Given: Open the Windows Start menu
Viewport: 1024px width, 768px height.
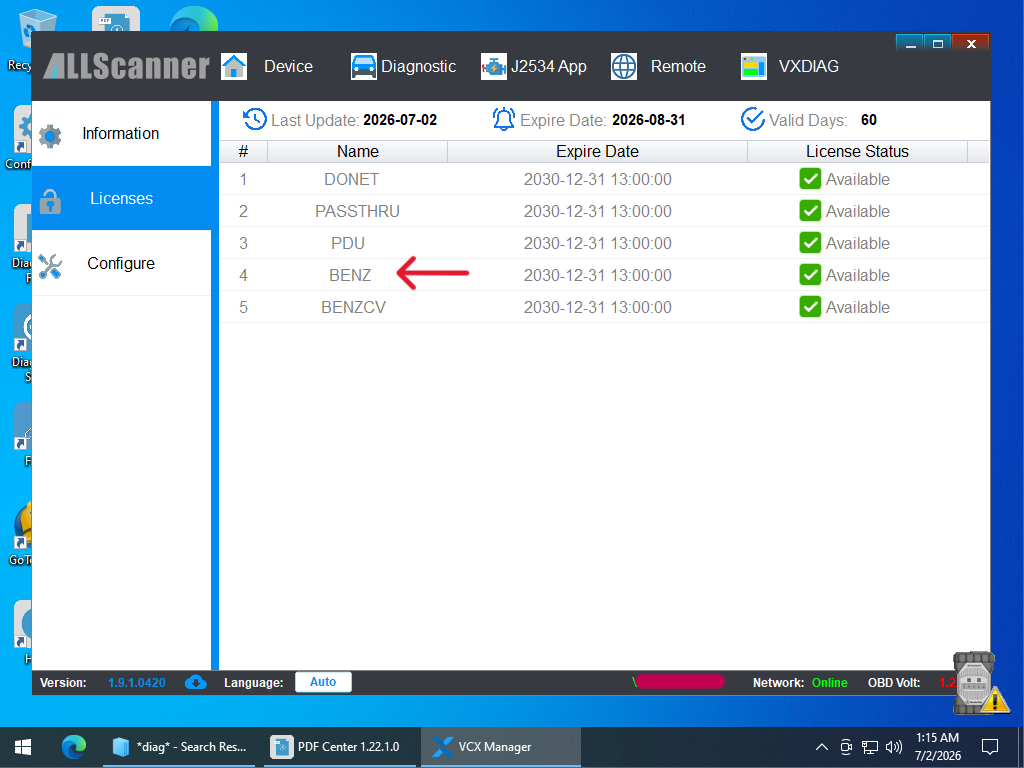Looking at the screenshot, I should coord(24,747).
